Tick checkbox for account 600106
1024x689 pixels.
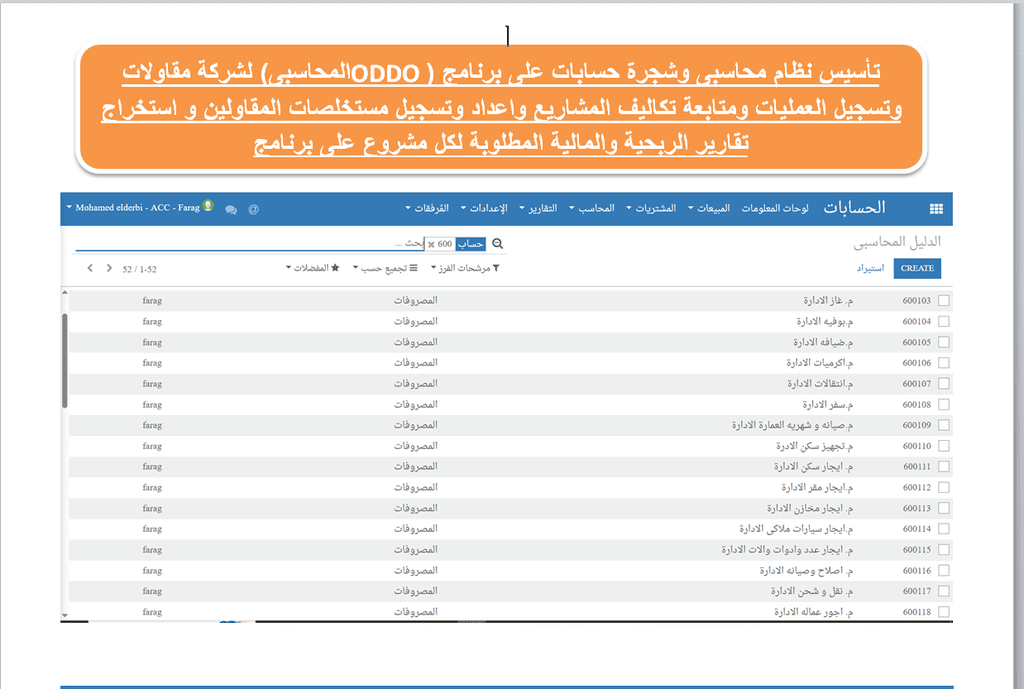tap(944, 363)
